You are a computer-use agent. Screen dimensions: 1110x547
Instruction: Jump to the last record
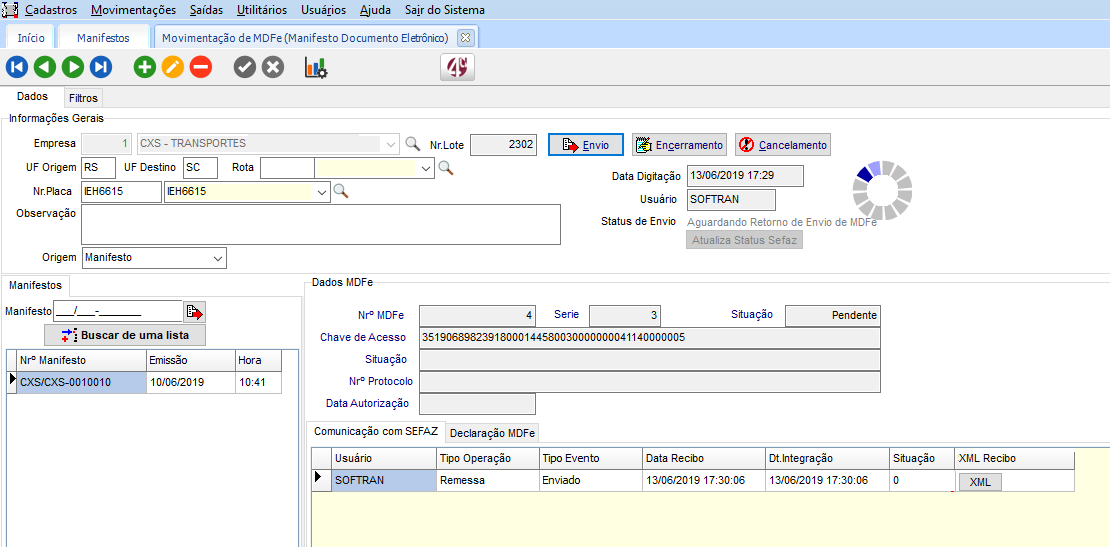(101, 67)
